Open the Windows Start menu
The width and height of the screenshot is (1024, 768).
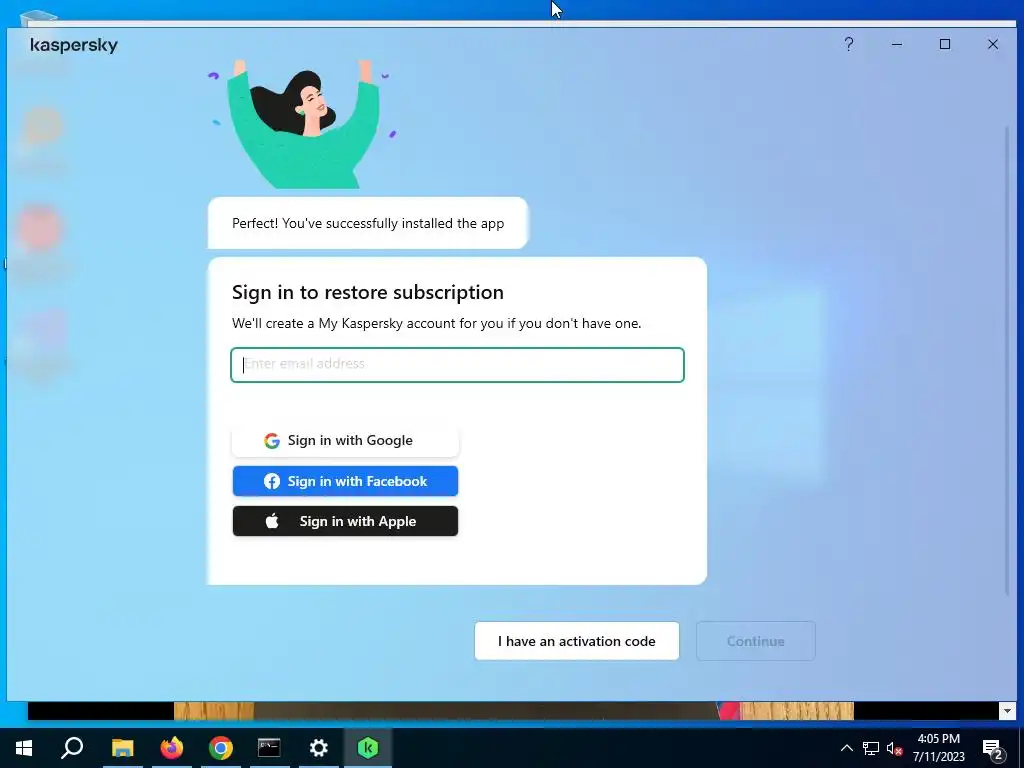point(24,748)
